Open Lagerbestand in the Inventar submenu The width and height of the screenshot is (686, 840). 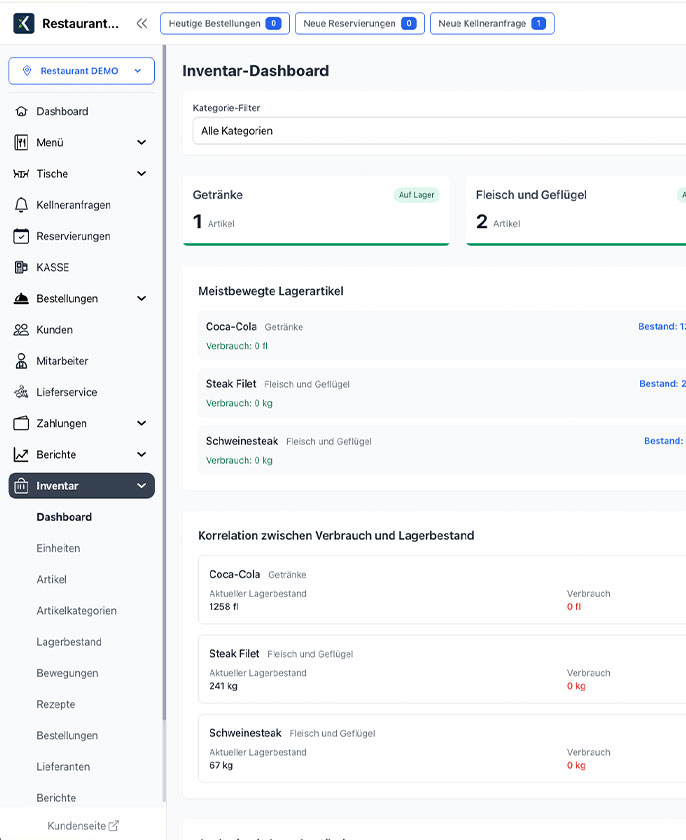(69, 642)
